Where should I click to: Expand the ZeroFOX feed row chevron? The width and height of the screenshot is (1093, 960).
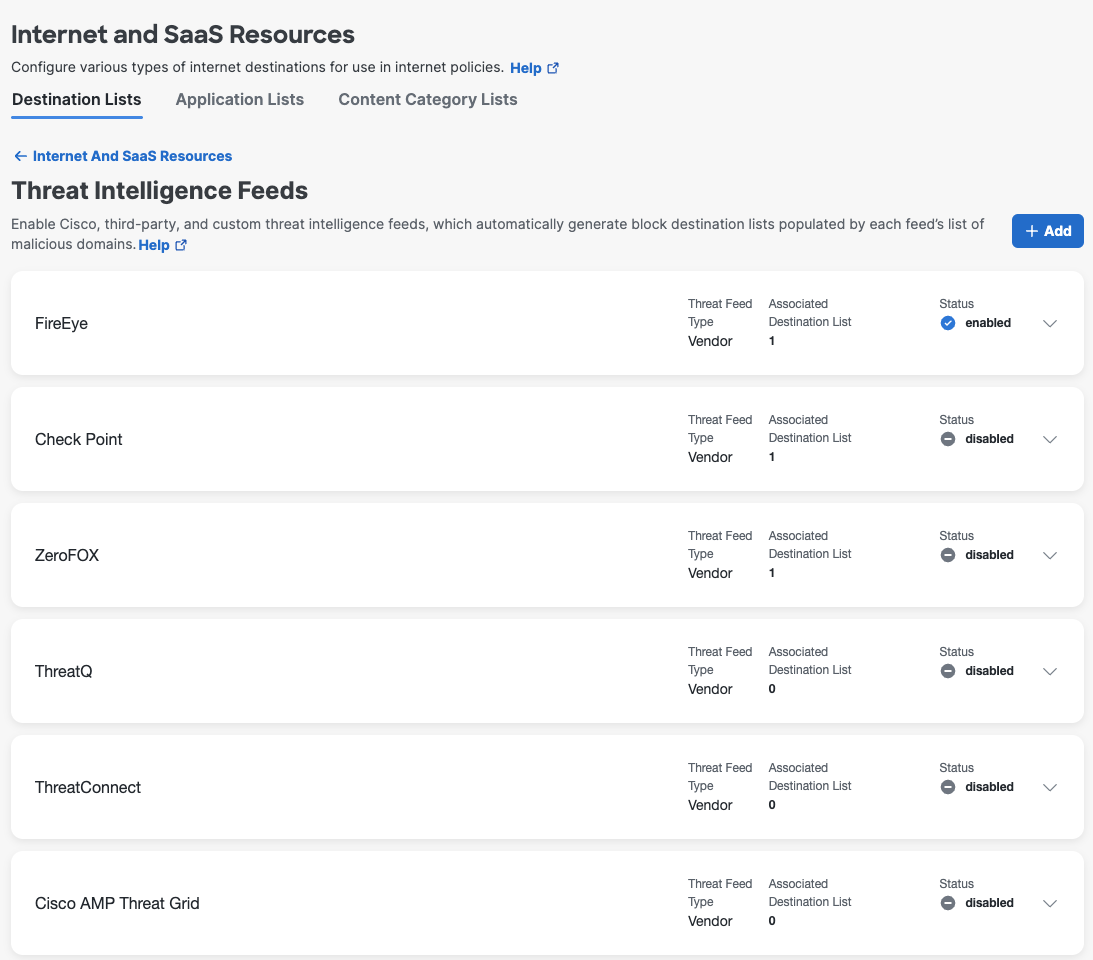1050,556
